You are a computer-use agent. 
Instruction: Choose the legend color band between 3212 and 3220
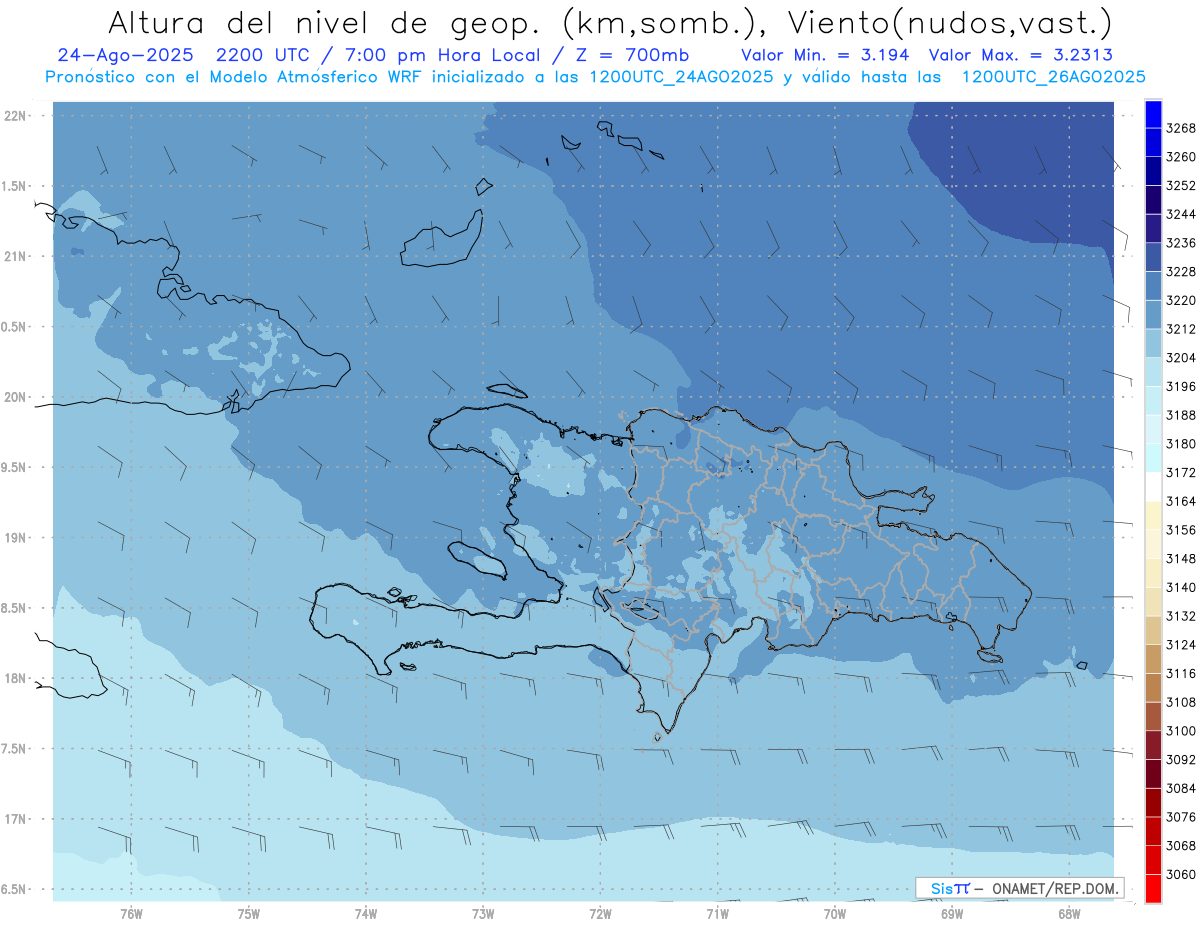tap(1153, 314)
